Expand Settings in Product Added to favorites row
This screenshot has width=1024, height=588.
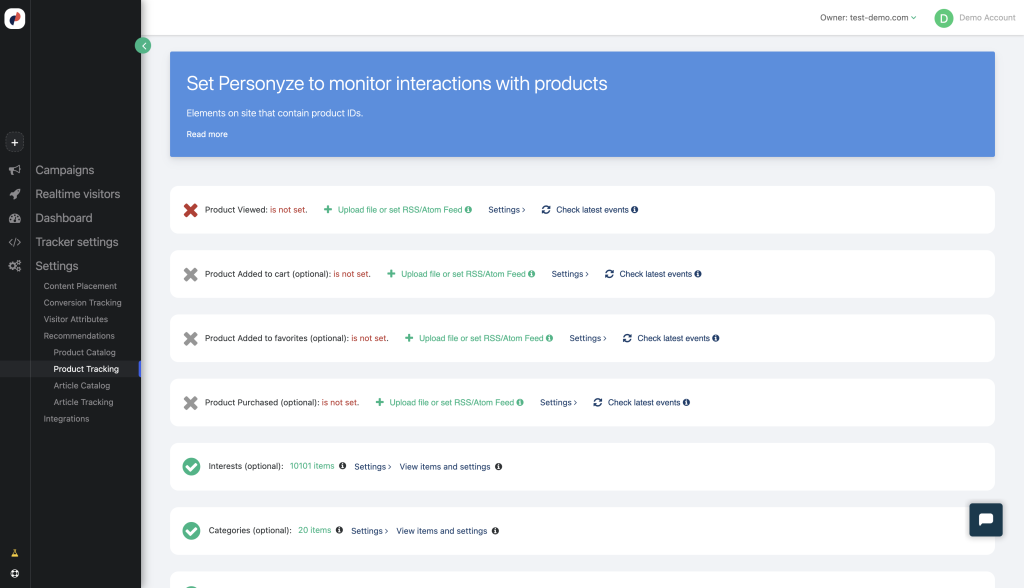point(588,338)
